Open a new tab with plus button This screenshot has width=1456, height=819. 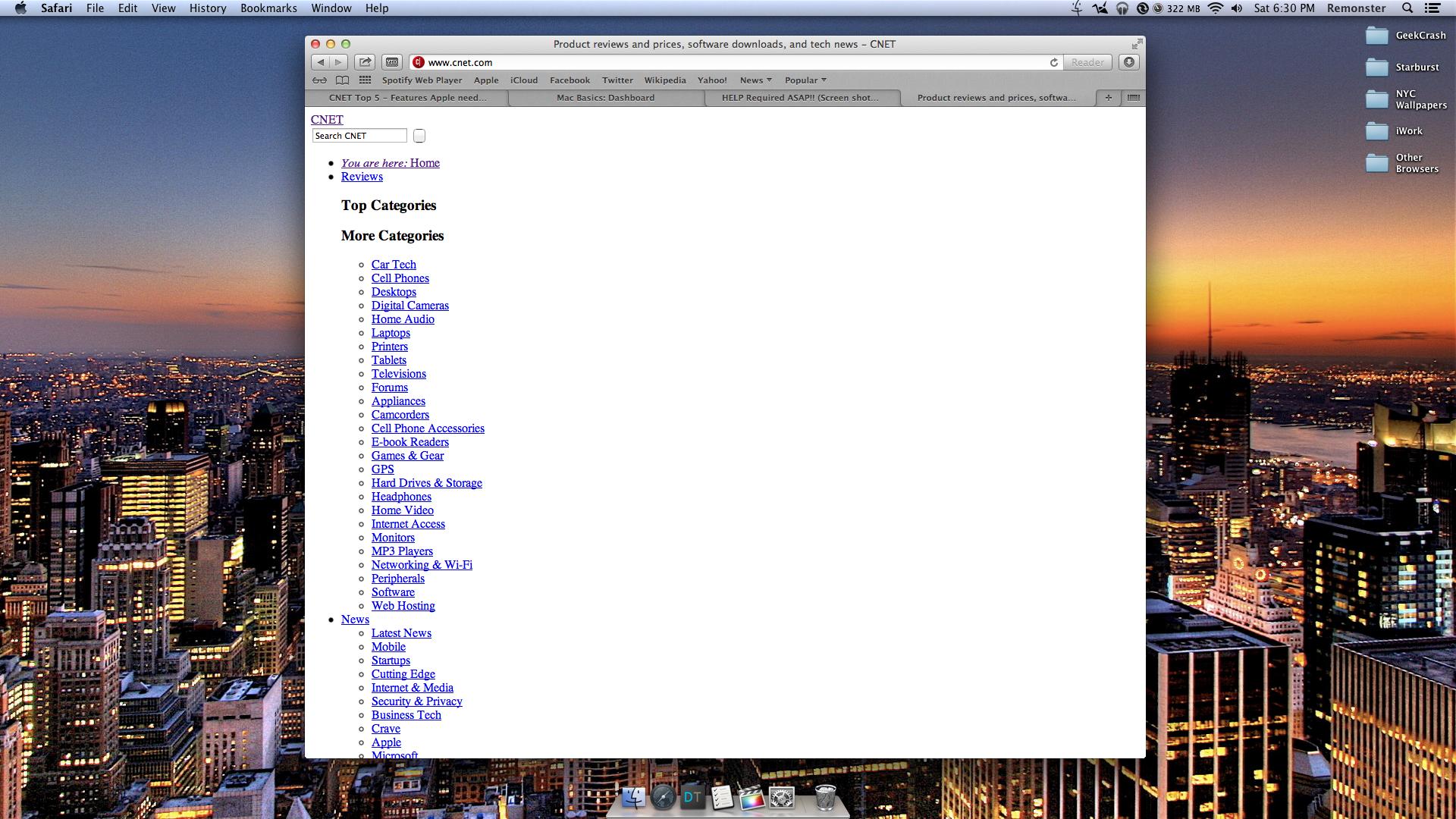tap(1109, 98)
